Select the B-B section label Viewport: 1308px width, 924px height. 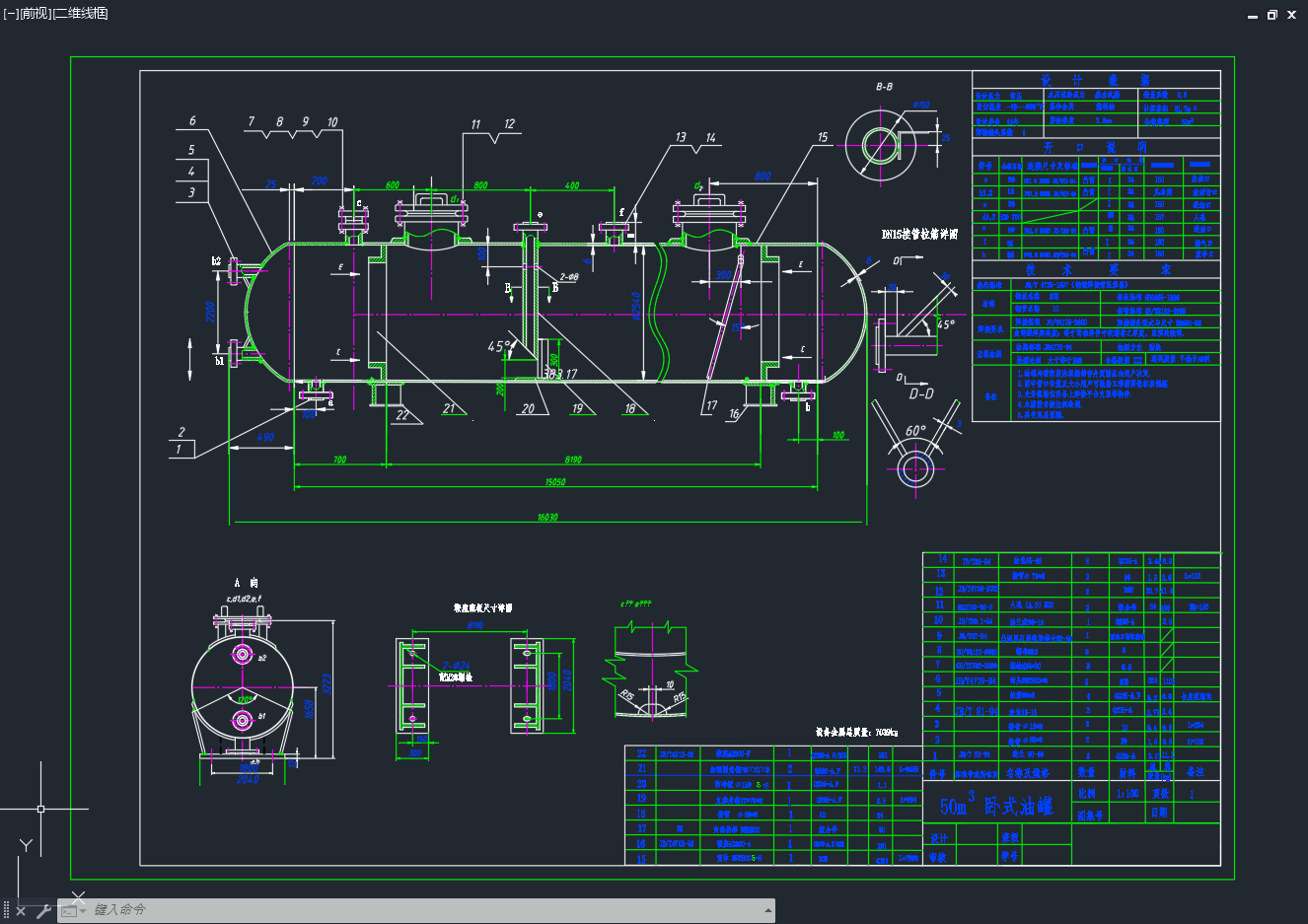[x=884, y=87]
